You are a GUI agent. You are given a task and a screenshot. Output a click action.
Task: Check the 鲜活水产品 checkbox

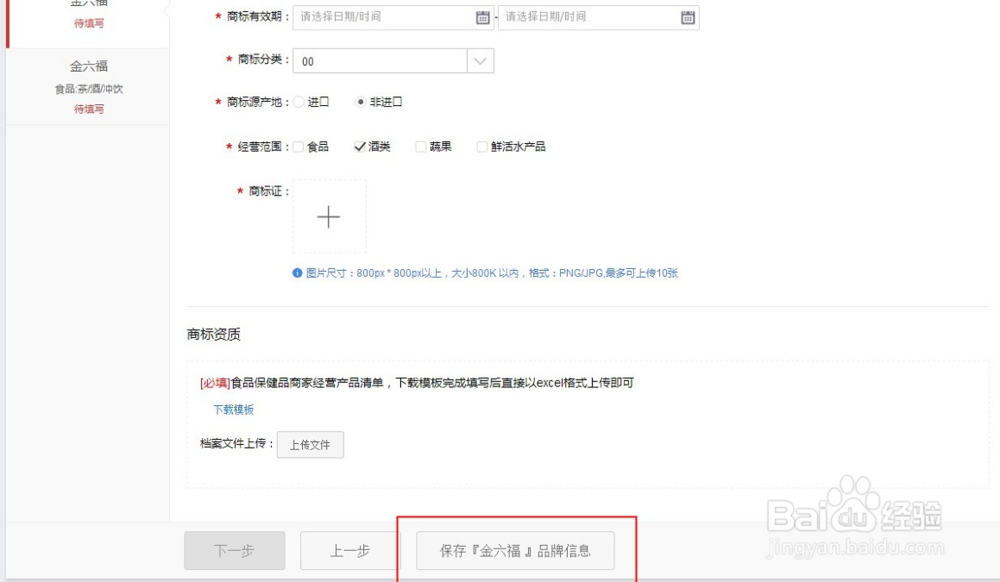point(482,147)
